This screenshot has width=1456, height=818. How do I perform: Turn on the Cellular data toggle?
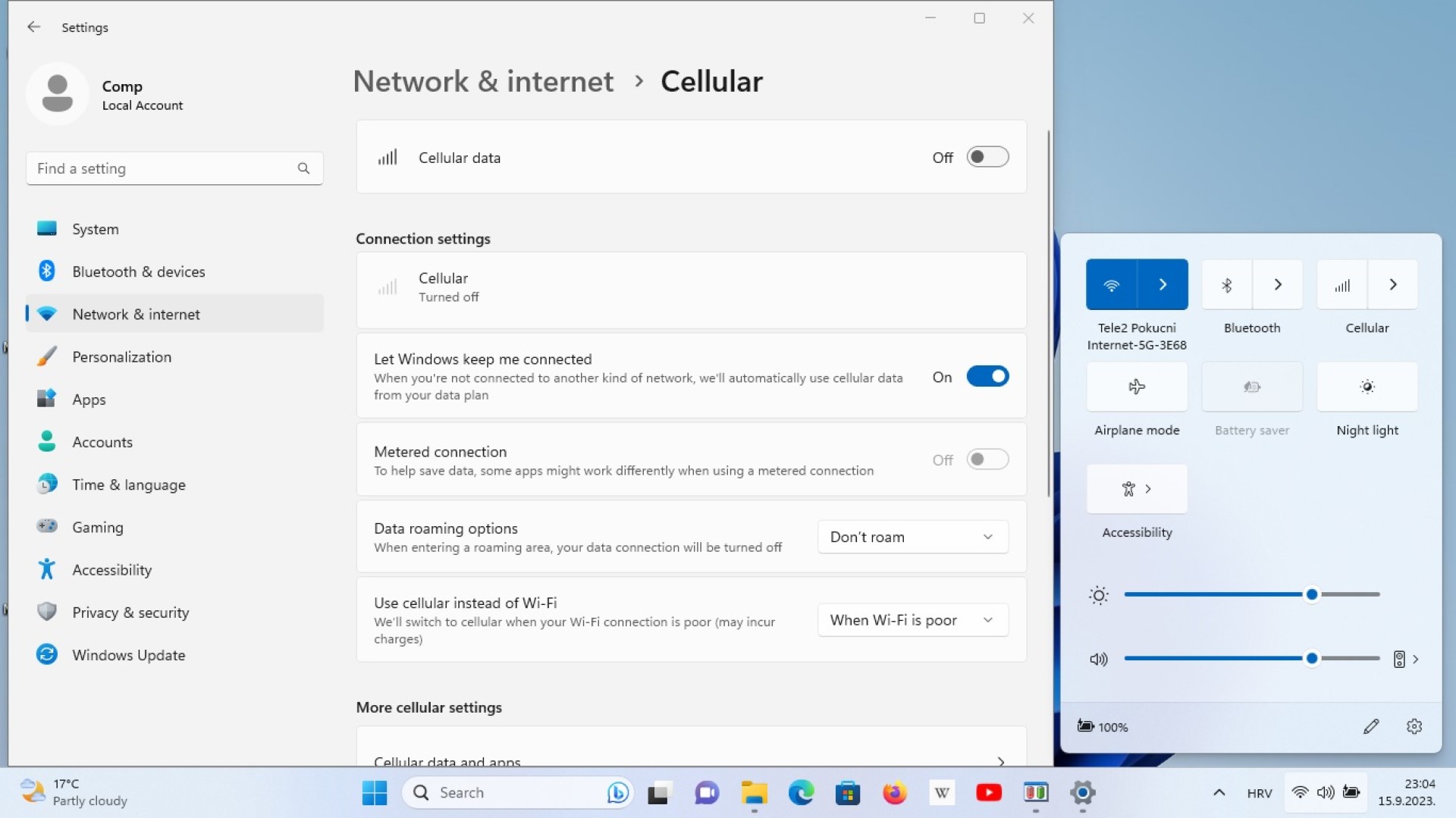(987, 157)
